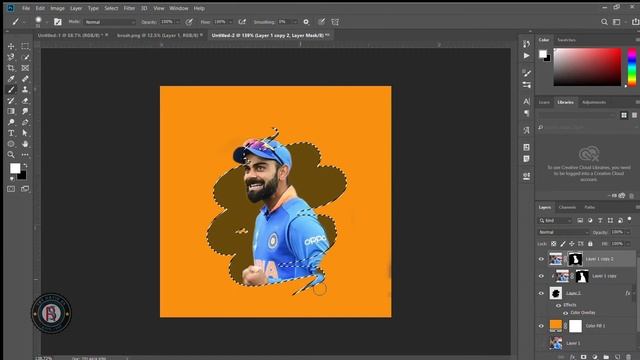
Task: Switch to the Paths tab
Action: pos(589,207)
